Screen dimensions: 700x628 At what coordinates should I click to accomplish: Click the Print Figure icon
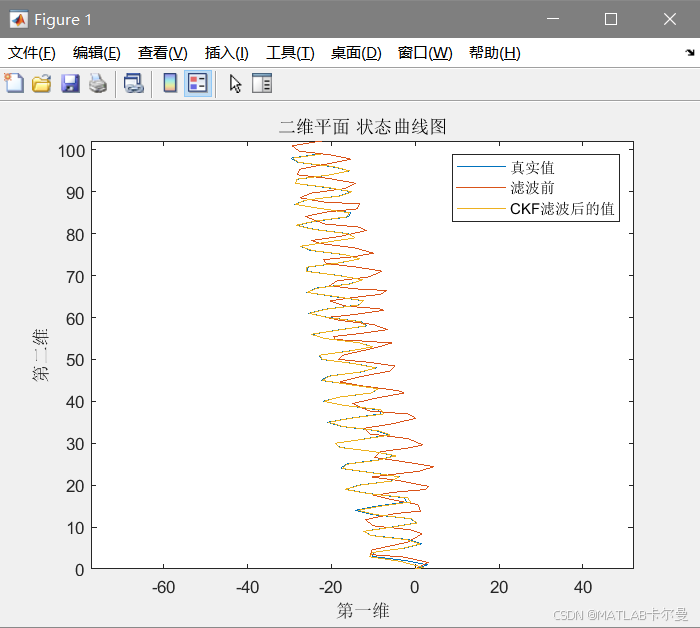tap(98, 83)
